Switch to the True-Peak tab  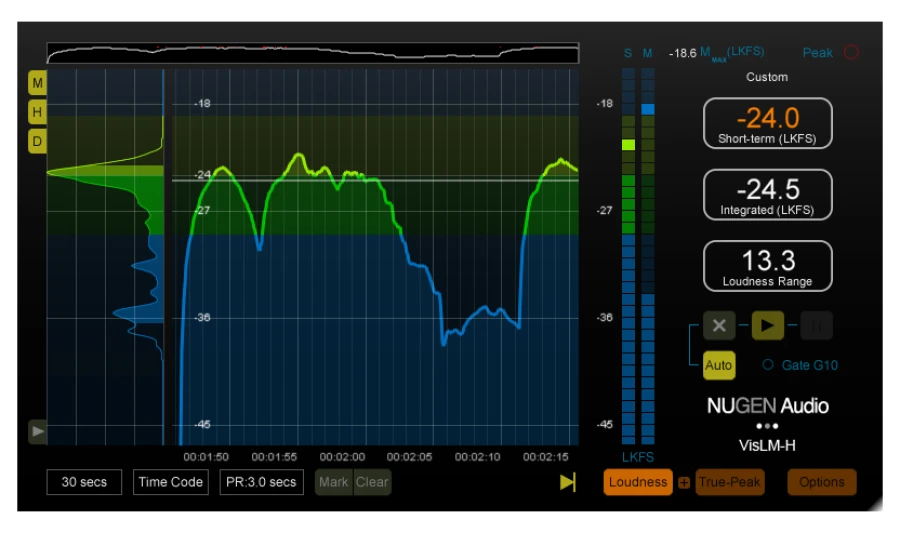point(730,482)
